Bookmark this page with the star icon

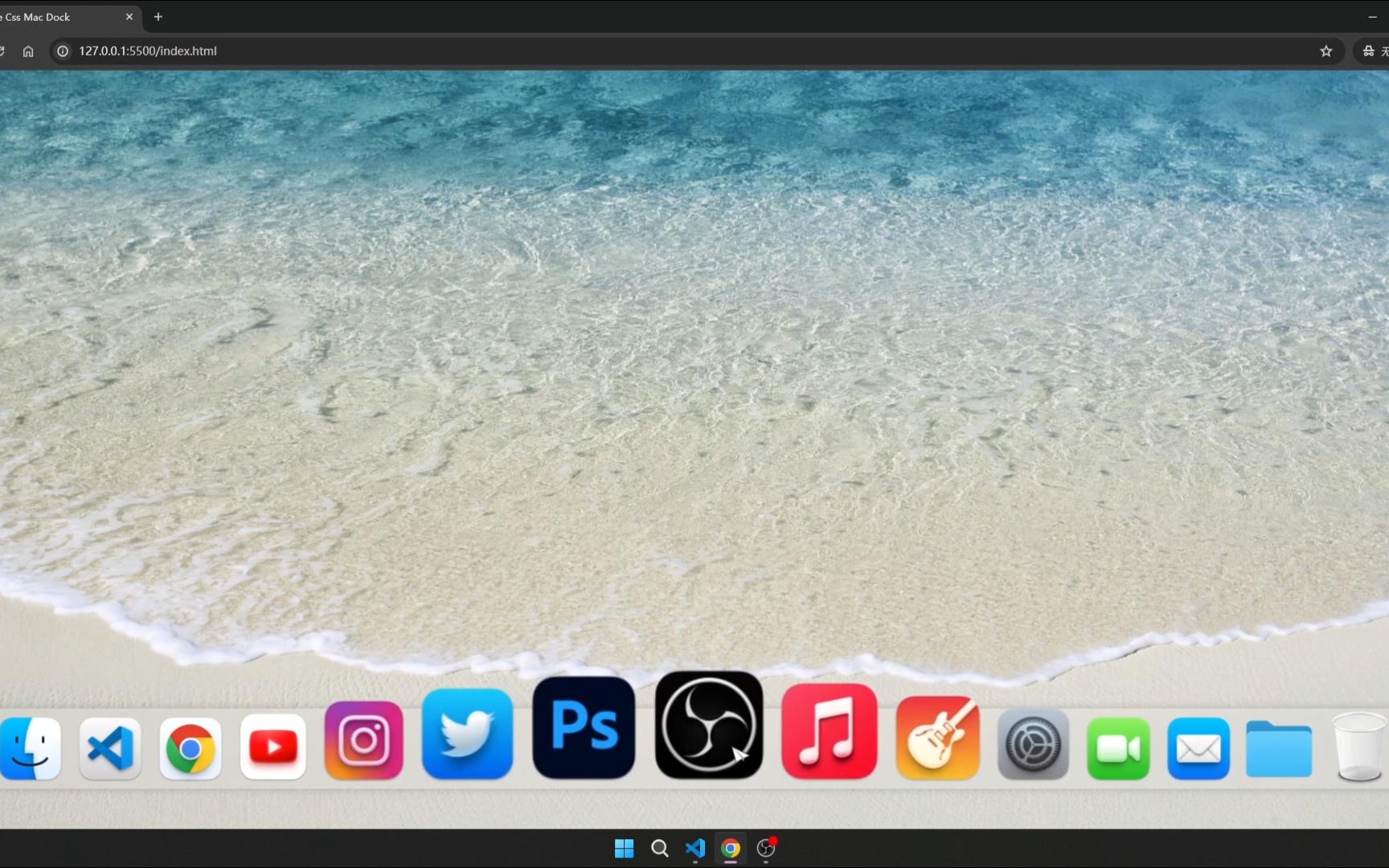[1325, 51]
